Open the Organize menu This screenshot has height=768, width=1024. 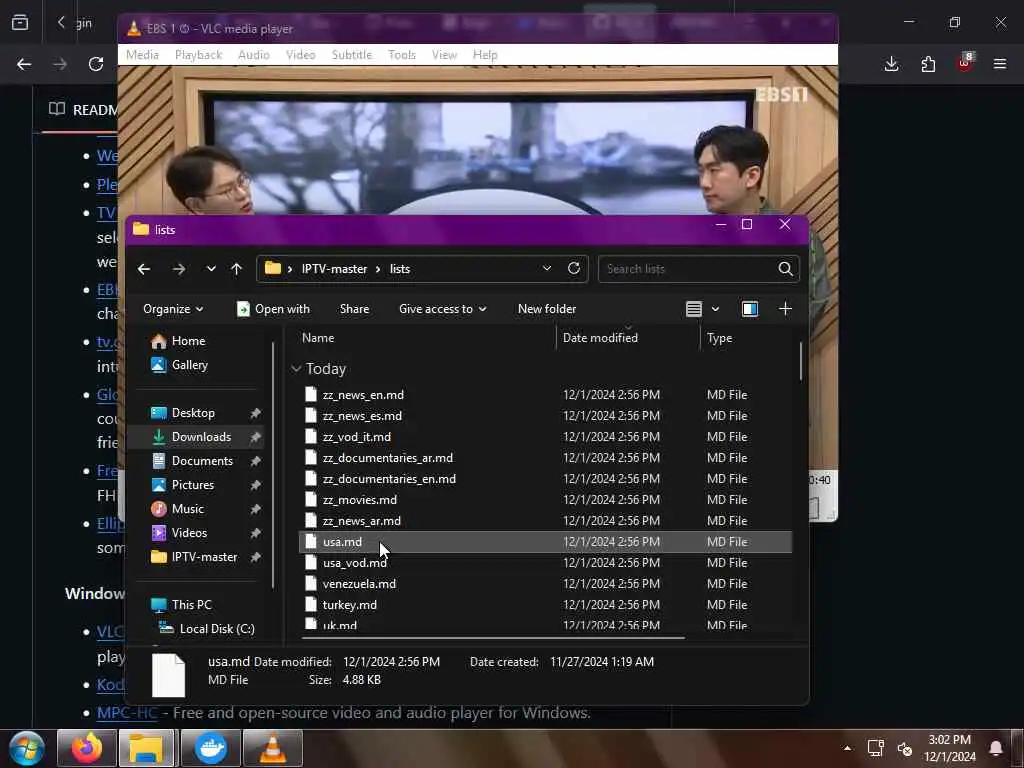pyautogui.click(x=173, y=309)
